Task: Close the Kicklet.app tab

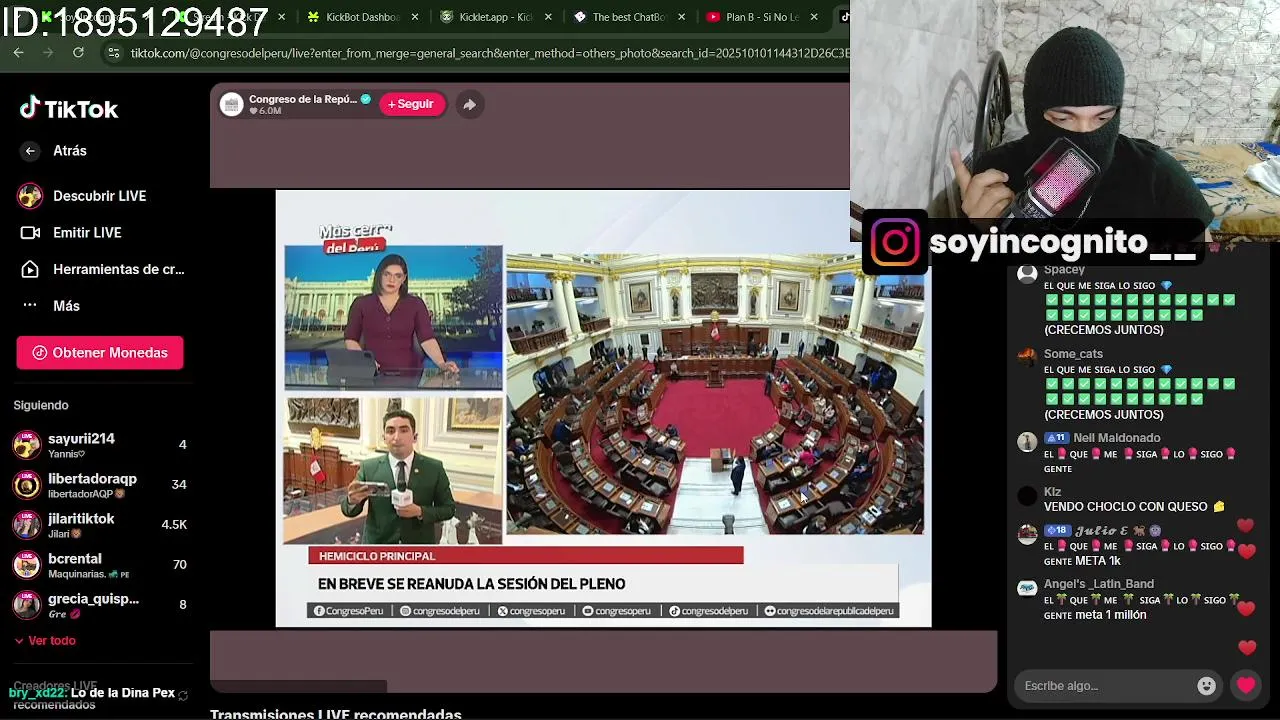Action: click(x=548, y=17)
